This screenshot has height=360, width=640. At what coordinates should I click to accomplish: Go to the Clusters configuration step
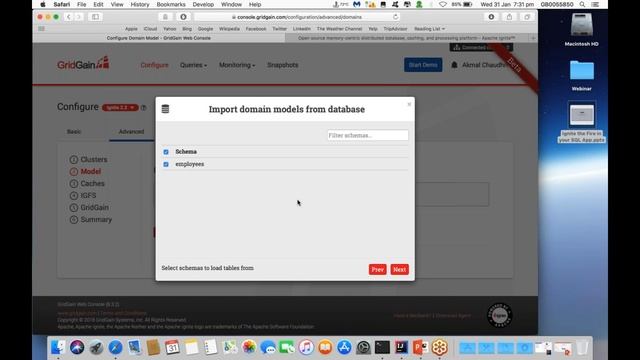89,160
